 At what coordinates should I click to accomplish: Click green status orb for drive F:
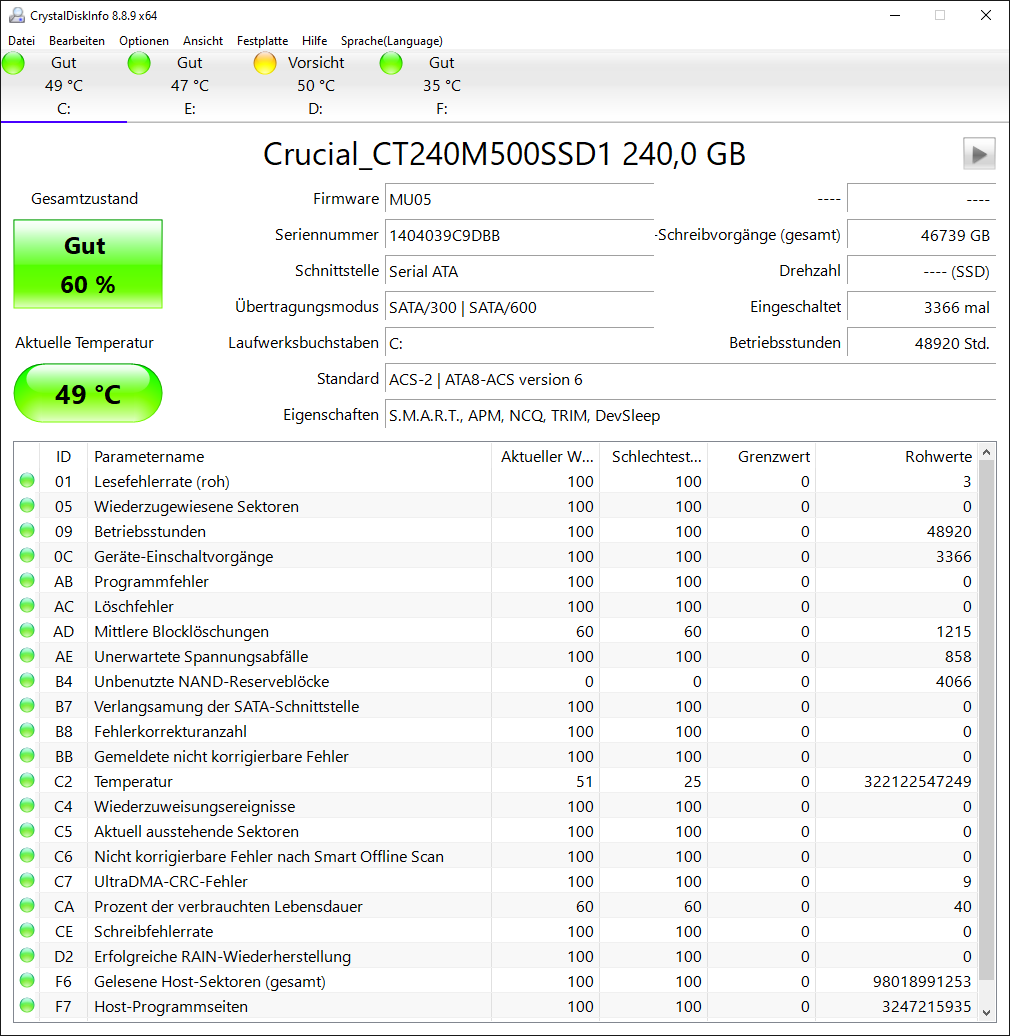coord(391,63)
